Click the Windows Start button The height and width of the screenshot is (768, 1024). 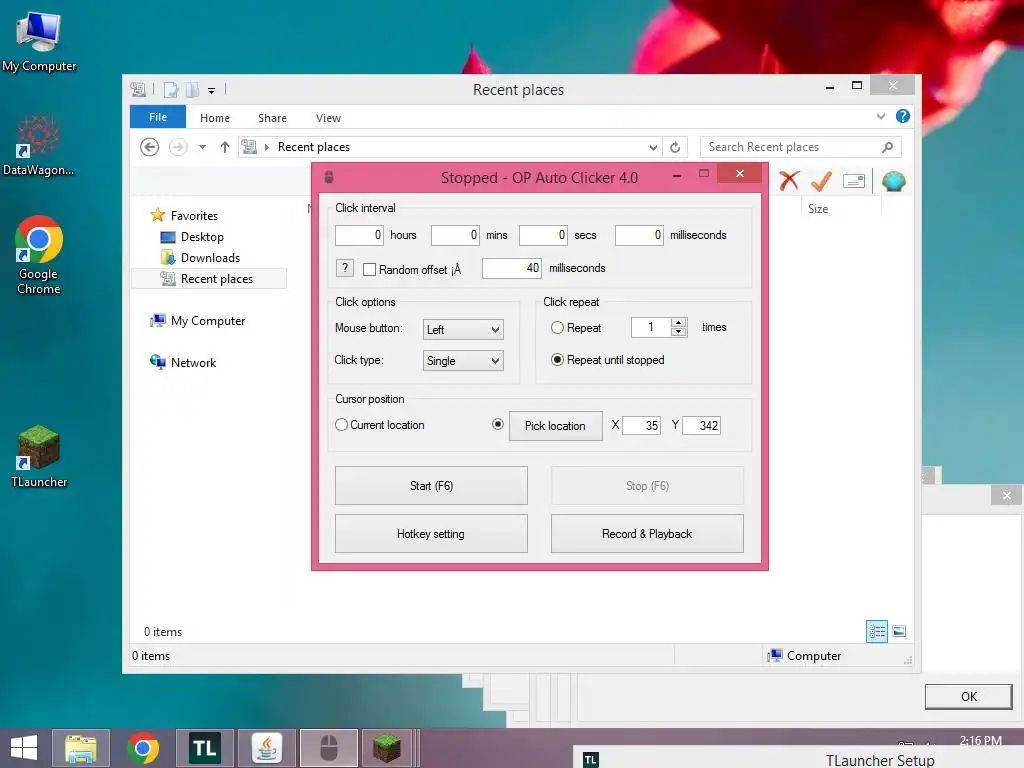(x=24, y=748)
